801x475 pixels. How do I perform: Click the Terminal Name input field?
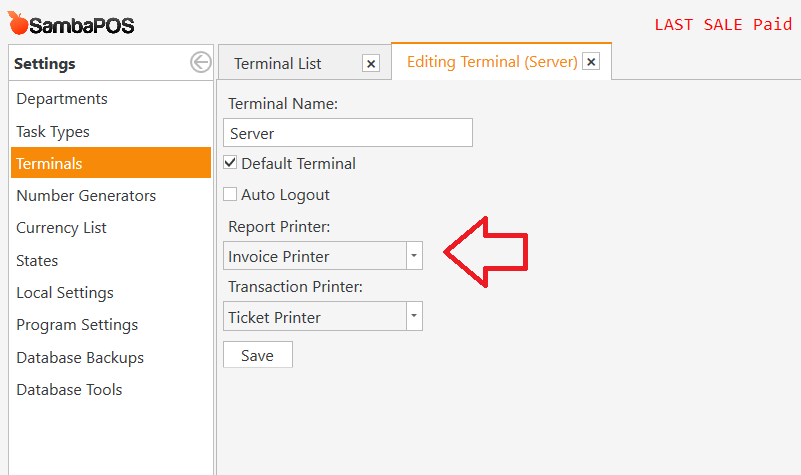tap(347, 133)
